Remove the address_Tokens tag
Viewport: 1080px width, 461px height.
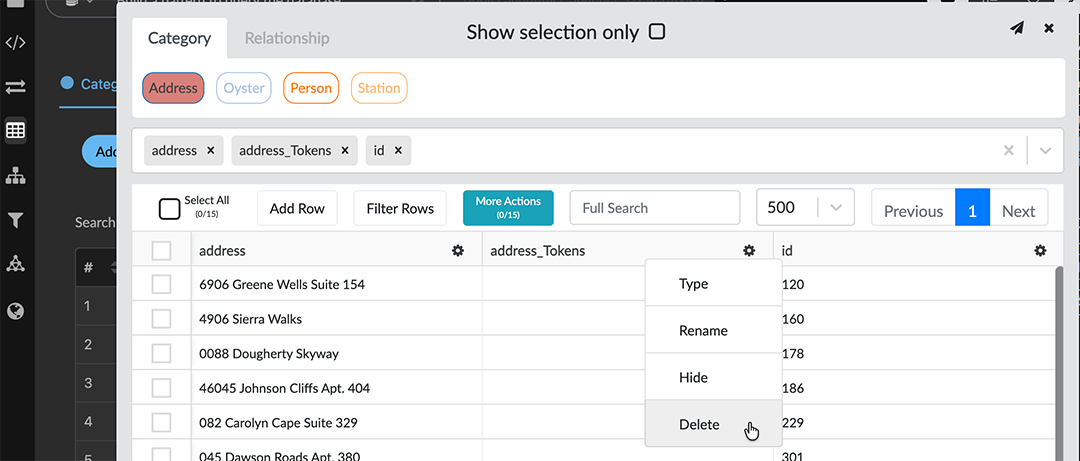tap(344, 150)
